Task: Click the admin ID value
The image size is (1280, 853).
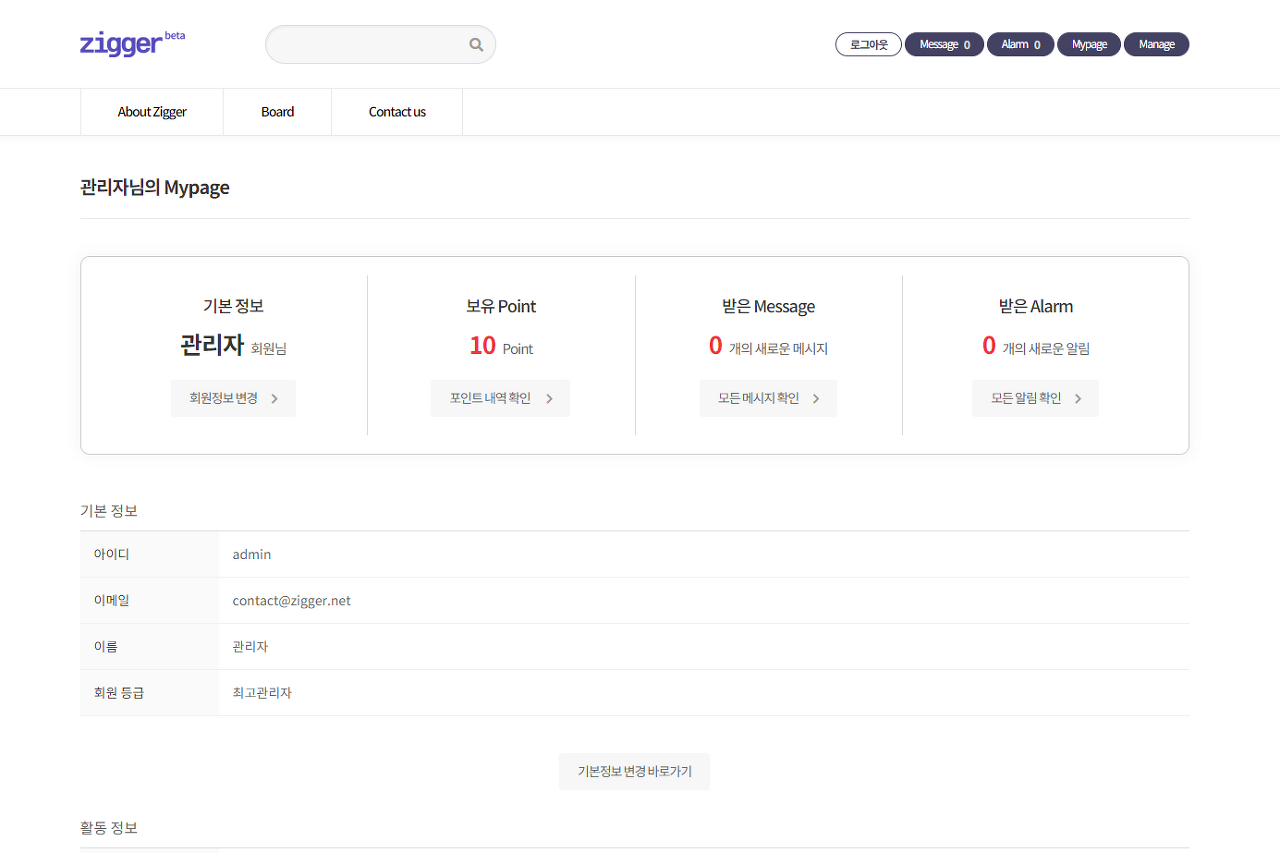Action: tap(252, 554)
